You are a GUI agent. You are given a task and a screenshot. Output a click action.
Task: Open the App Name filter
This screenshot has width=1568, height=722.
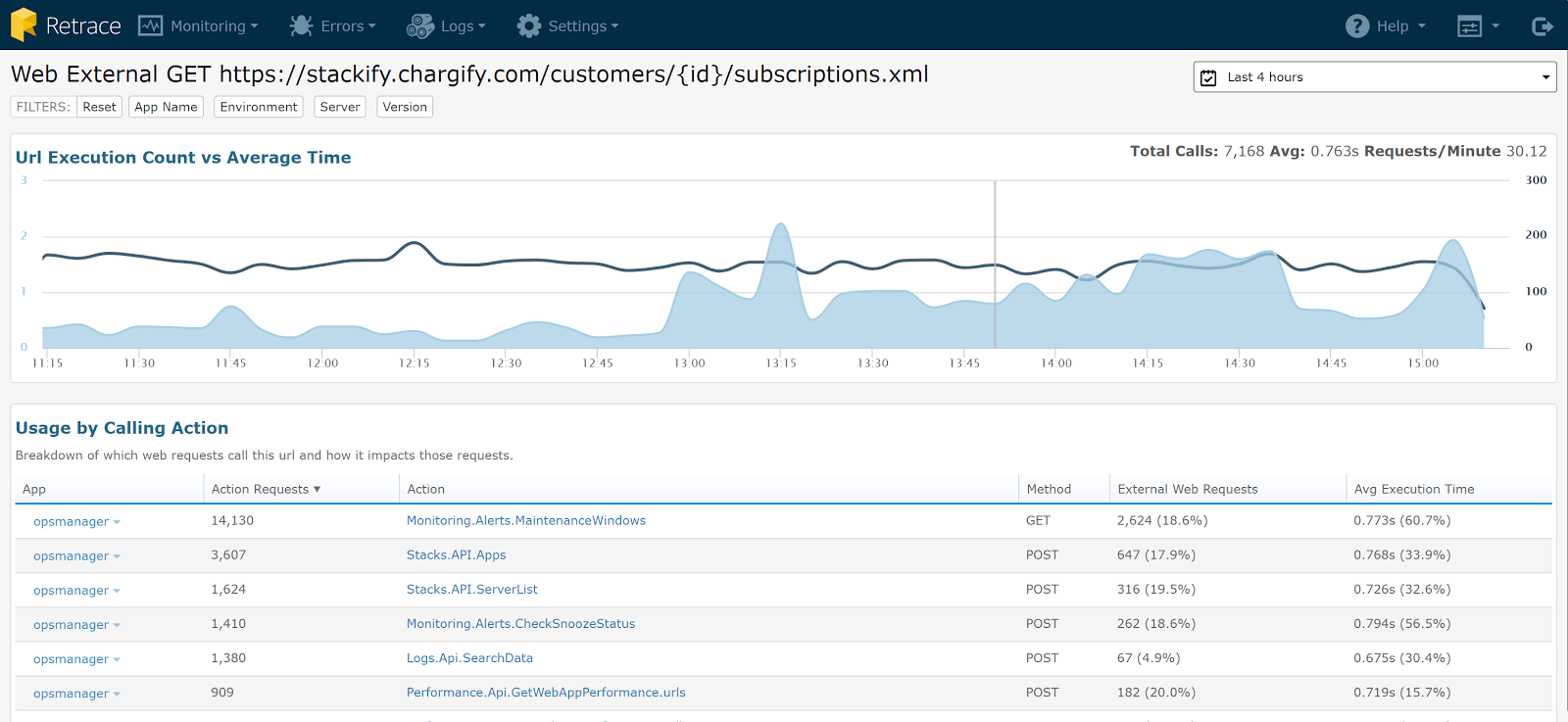[x=166, y=107]
